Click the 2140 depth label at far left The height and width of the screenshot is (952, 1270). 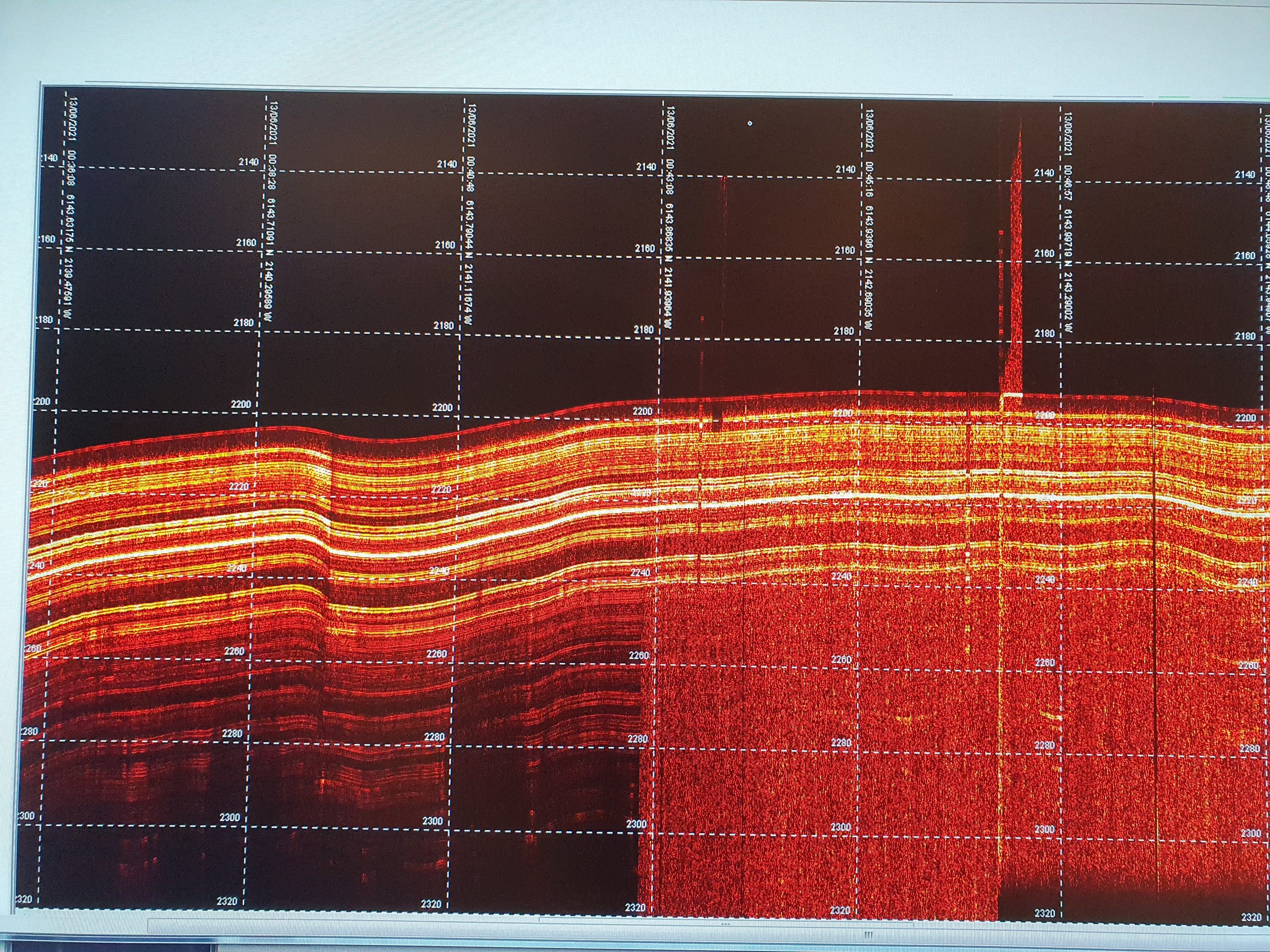[50, 158]
